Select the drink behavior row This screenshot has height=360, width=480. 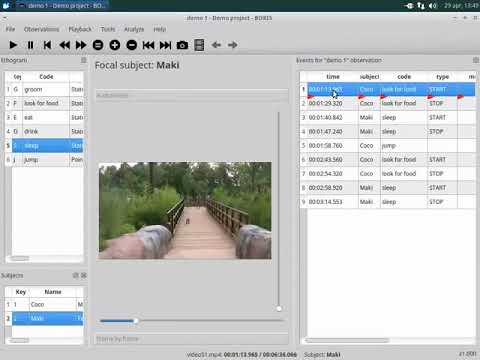coord(44,131)
